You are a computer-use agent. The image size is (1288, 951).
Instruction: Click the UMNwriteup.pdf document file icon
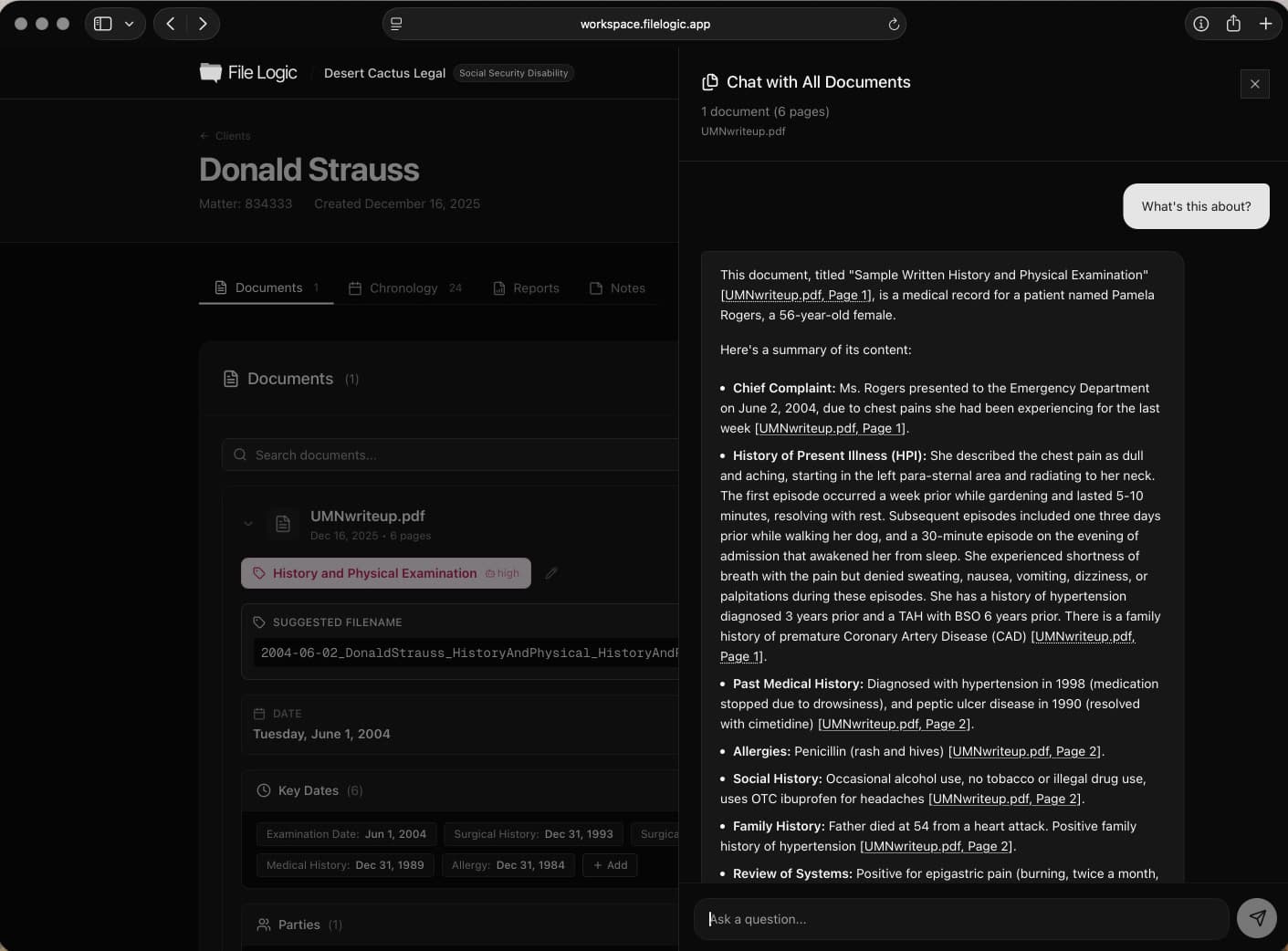point(283,524)
